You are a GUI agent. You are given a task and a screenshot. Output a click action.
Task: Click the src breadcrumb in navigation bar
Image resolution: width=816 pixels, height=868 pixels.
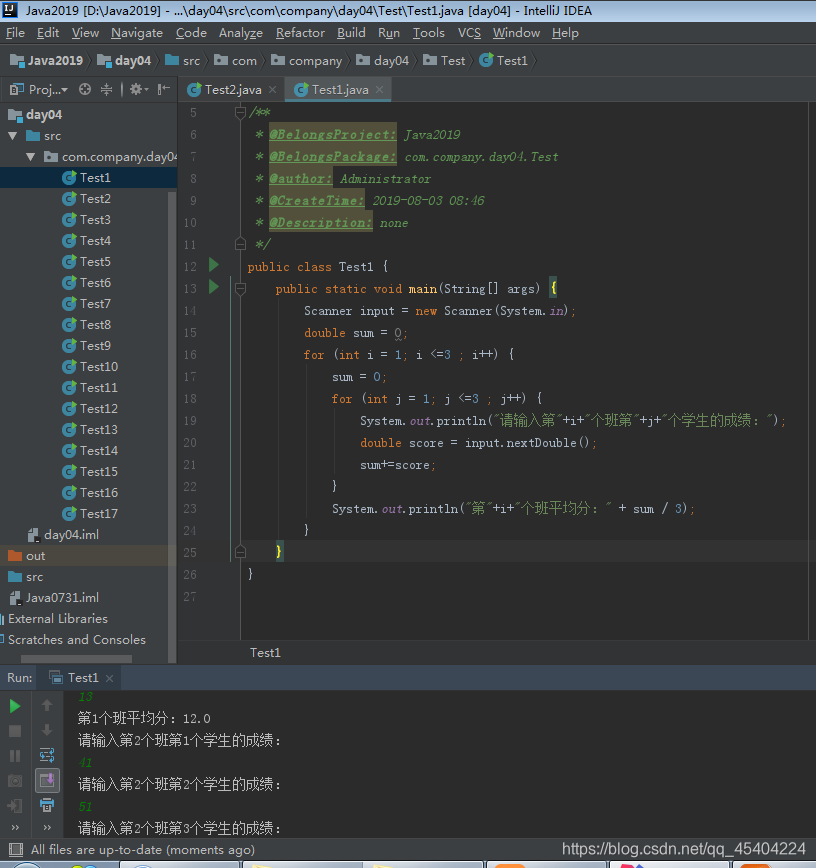[183, 60]
